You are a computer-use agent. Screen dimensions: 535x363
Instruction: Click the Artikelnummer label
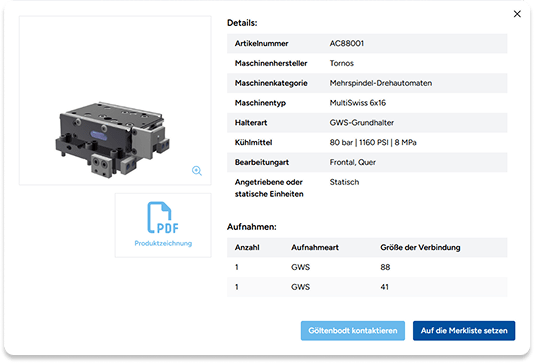(x=261, y=43)
